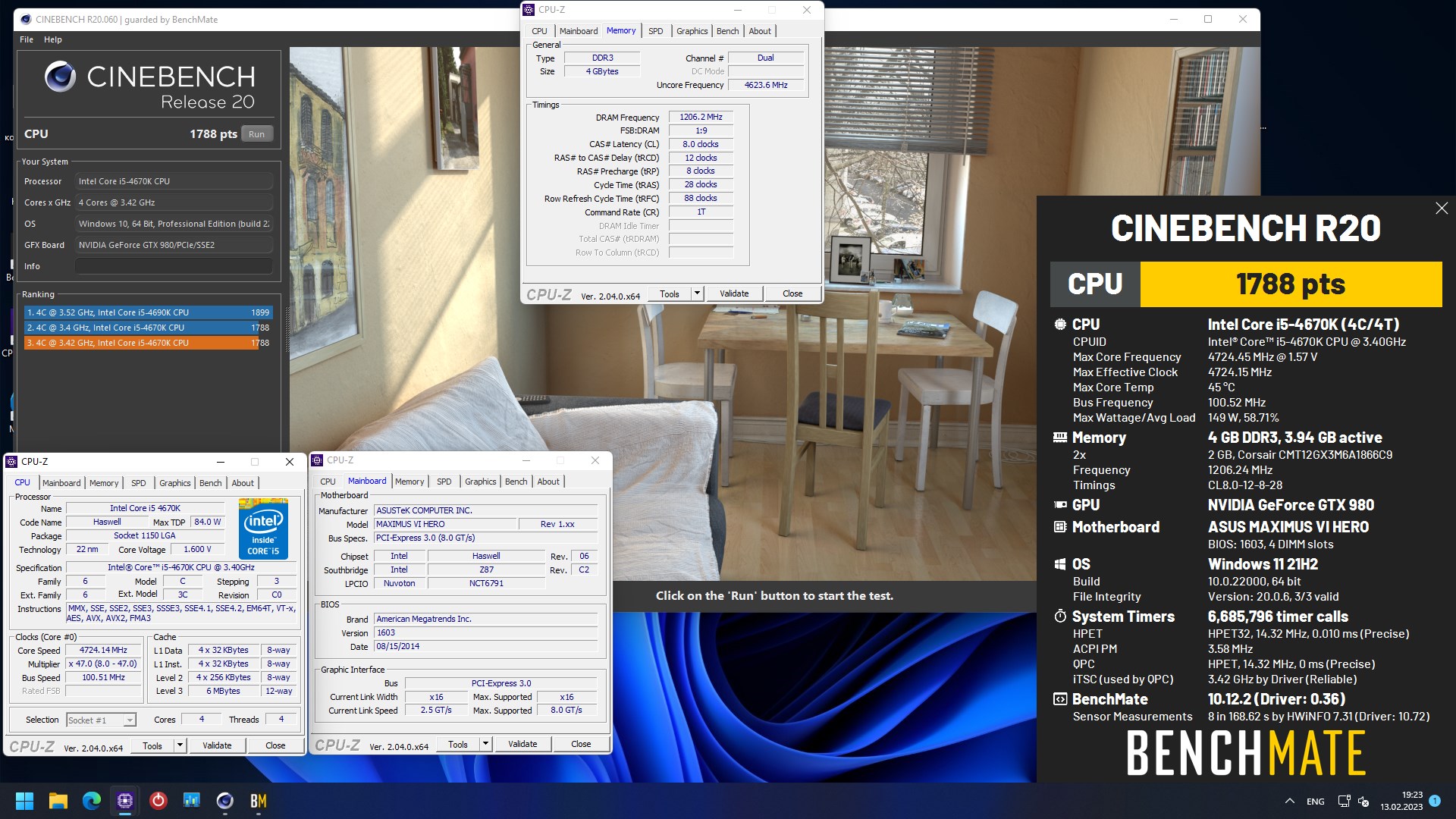This screenshot has width=1456, height=819.
Task: Click Intel Core i5 logo in CPU-Z
Action: point(263,529)
